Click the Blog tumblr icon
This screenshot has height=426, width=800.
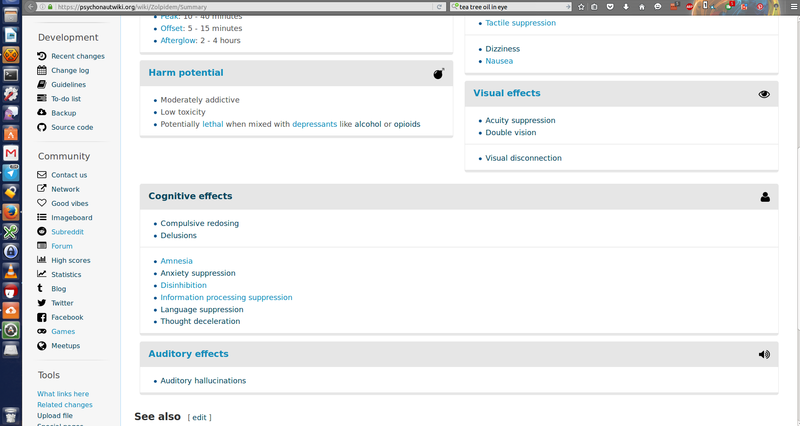coord(40,288)
